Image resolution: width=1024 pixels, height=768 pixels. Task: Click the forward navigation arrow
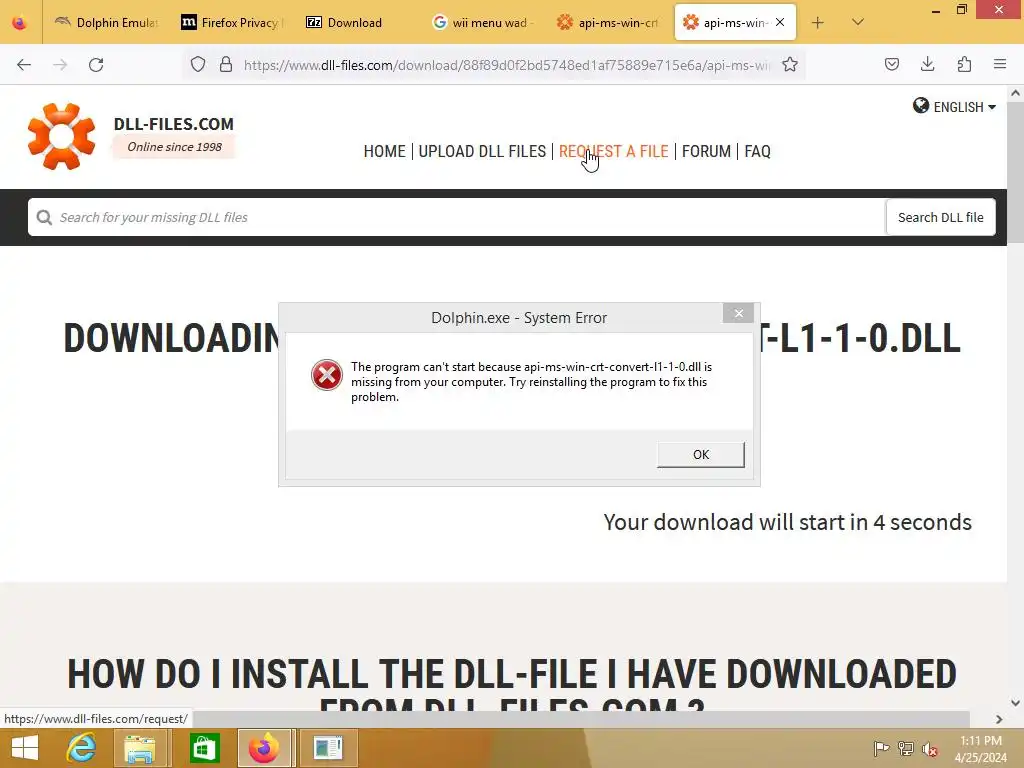pyautogui.click(x=60, y=65)
